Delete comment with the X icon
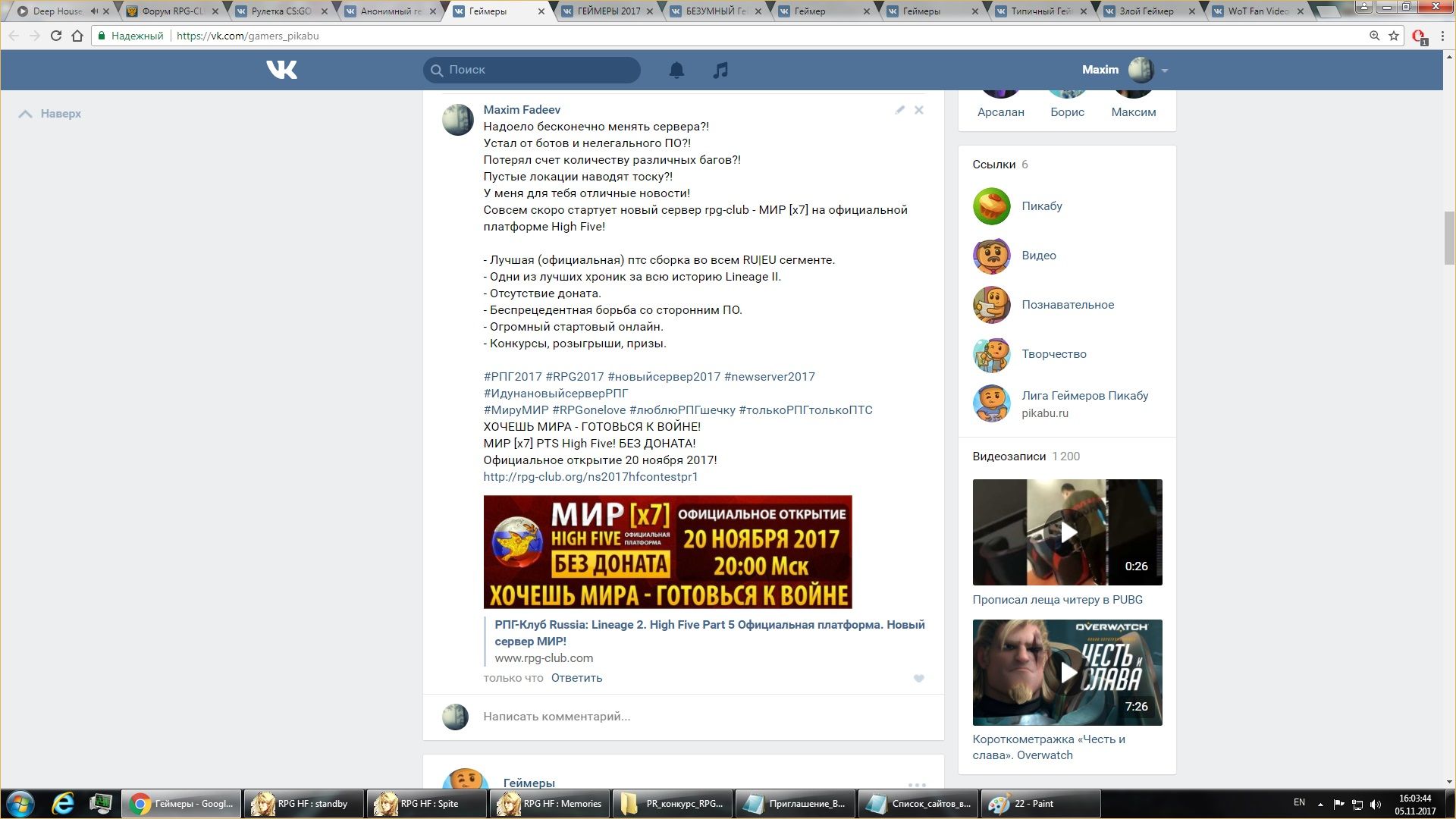Viewport: 1456px width, 819px height. tap(918, 110)
